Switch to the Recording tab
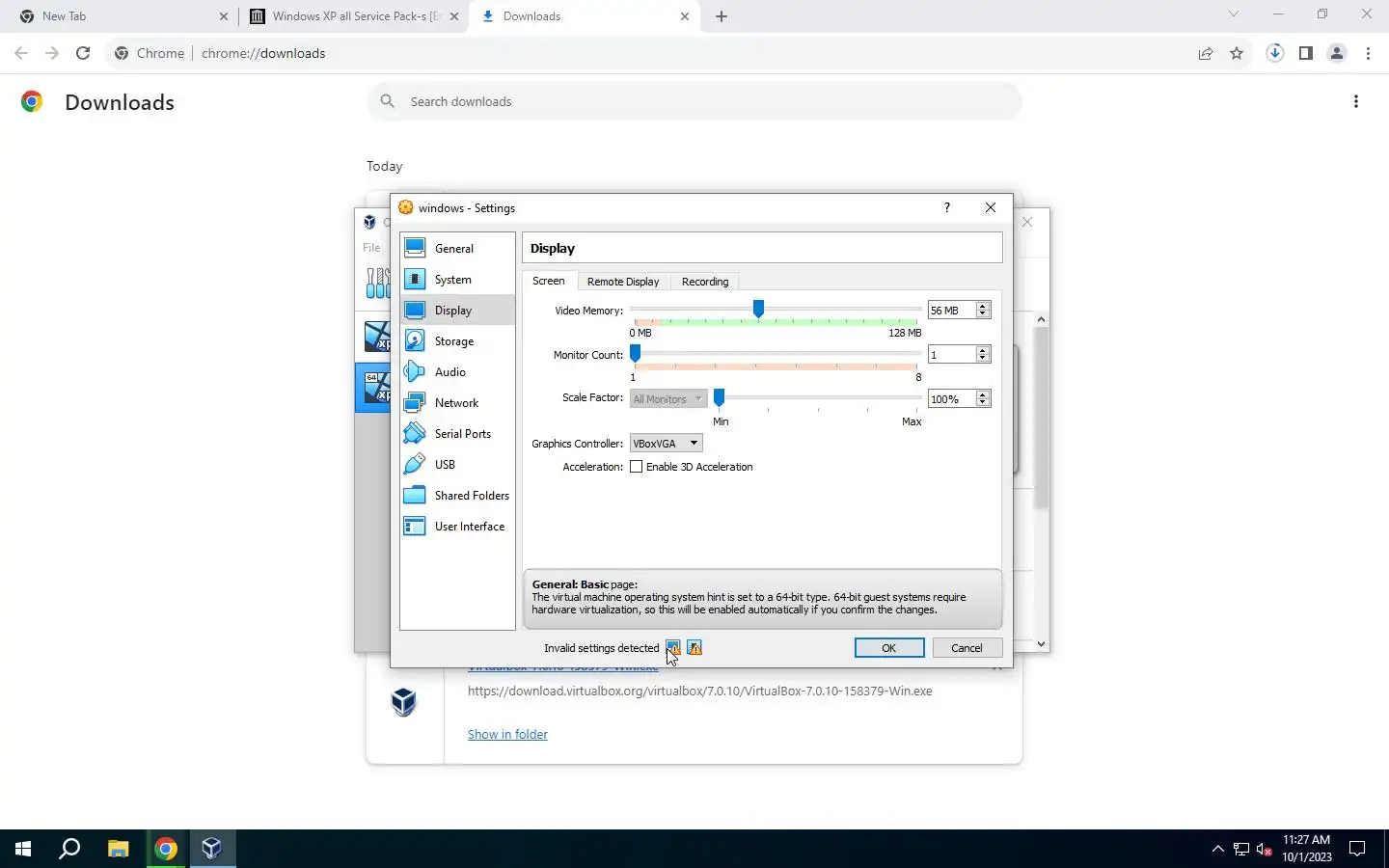Screen dimensions: 1389x868 (705, 282)
